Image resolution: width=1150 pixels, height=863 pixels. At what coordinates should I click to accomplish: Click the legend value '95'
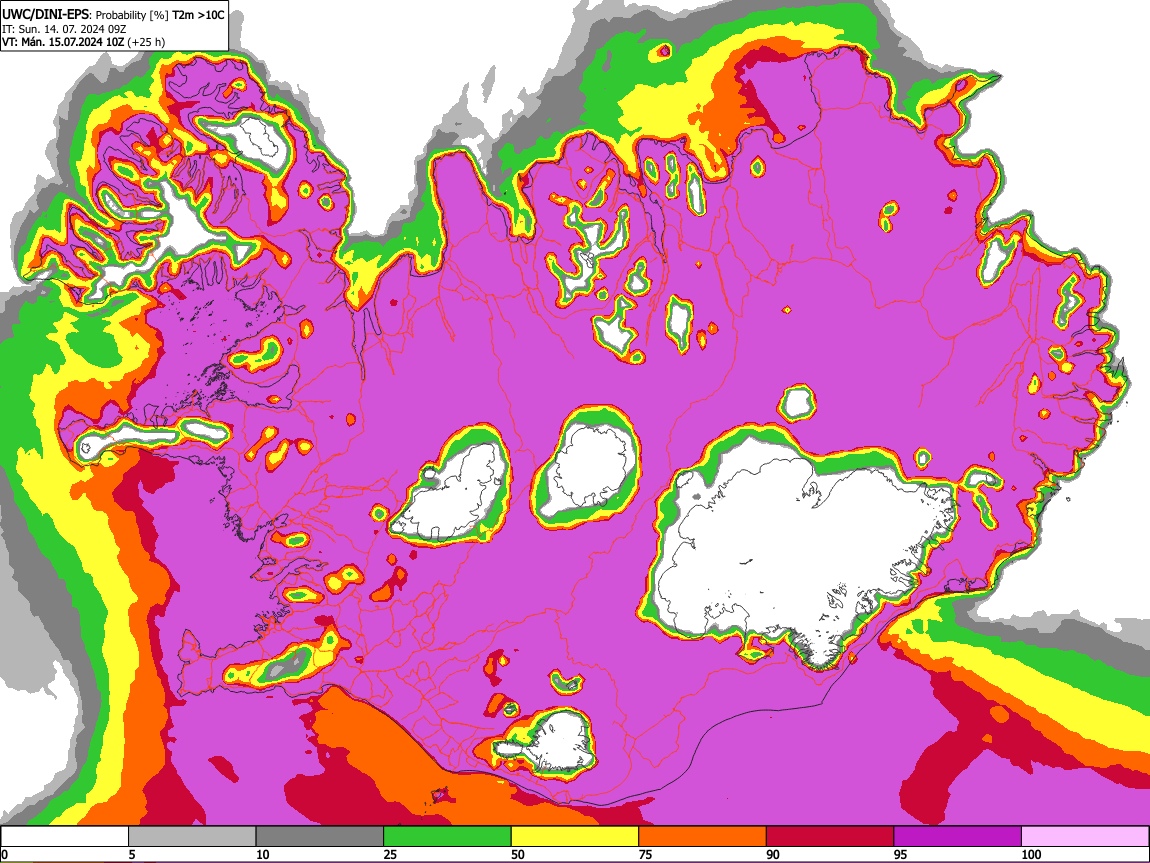click(901, 854)
